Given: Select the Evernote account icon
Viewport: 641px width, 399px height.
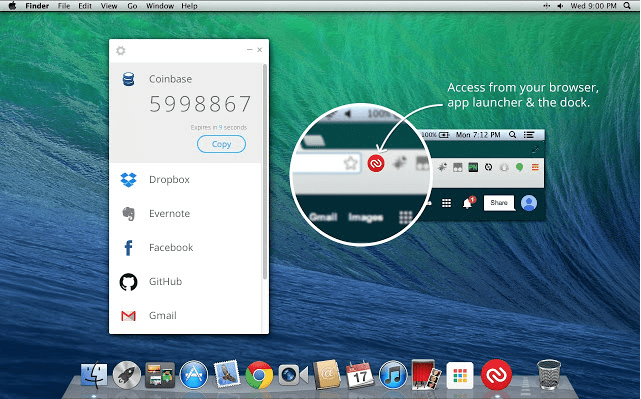Looking at the screenshot, I should (128, 213).
